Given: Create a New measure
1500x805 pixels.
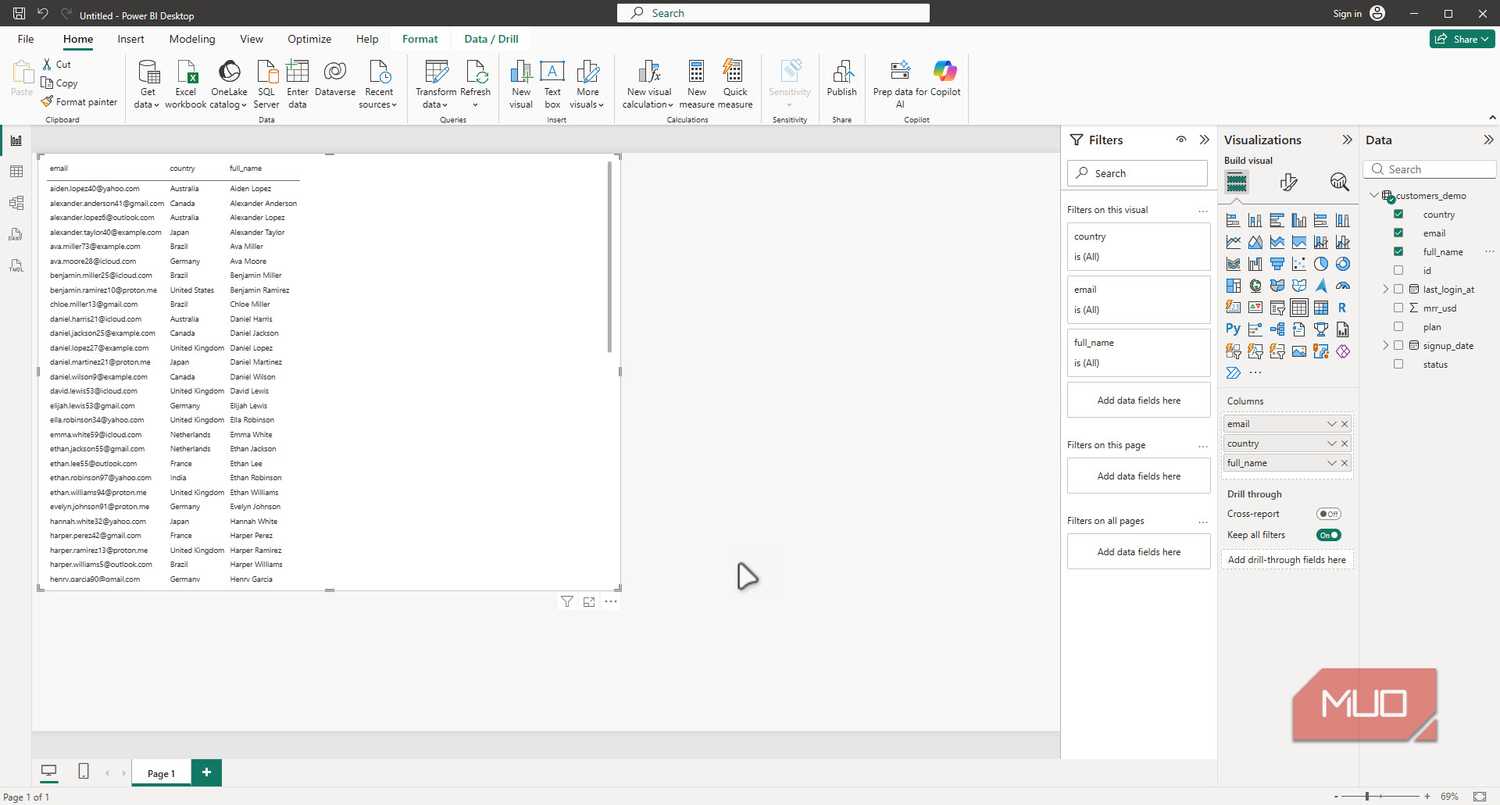Looking at the screenshot, I should (696, 84).
